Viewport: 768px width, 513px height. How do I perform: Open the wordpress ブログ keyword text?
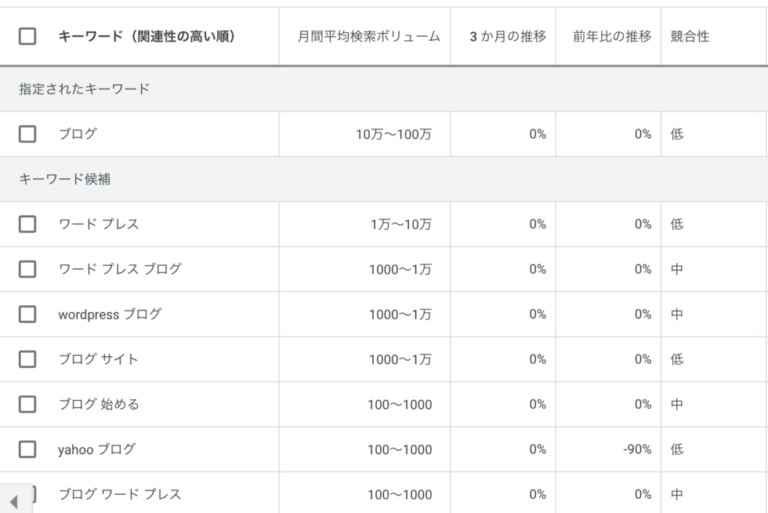tap(109, 314)
